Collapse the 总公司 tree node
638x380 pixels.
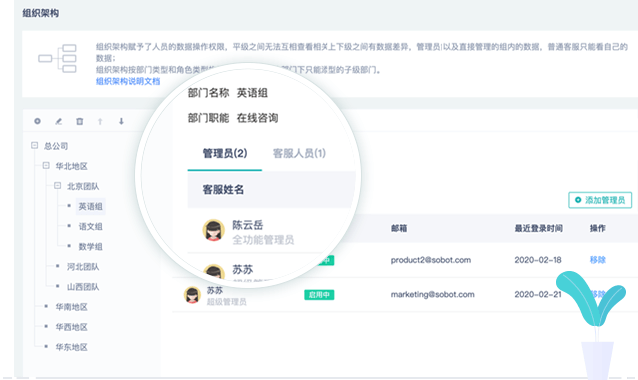click(x=35, y=145)
